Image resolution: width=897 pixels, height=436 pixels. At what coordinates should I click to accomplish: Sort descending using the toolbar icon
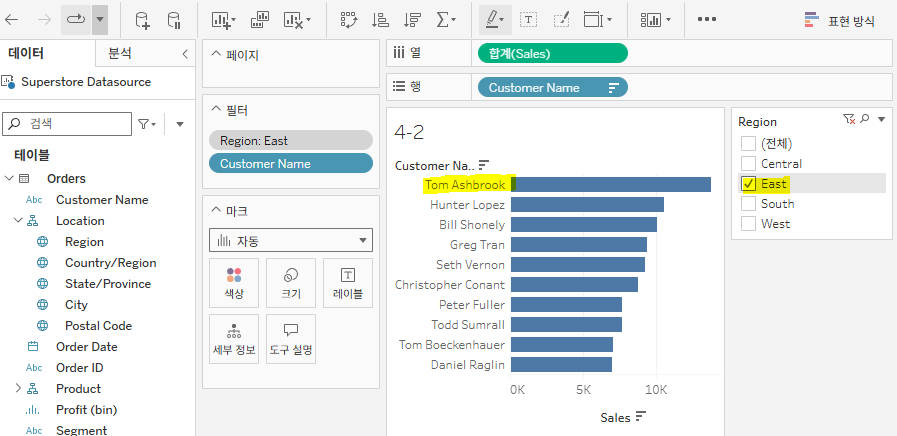coord(412,20)
